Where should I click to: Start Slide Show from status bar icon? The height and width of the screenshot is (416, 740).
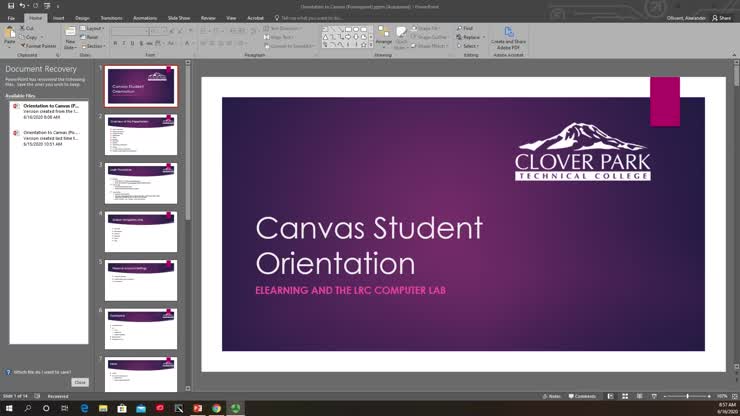click(x=654, y=396)
